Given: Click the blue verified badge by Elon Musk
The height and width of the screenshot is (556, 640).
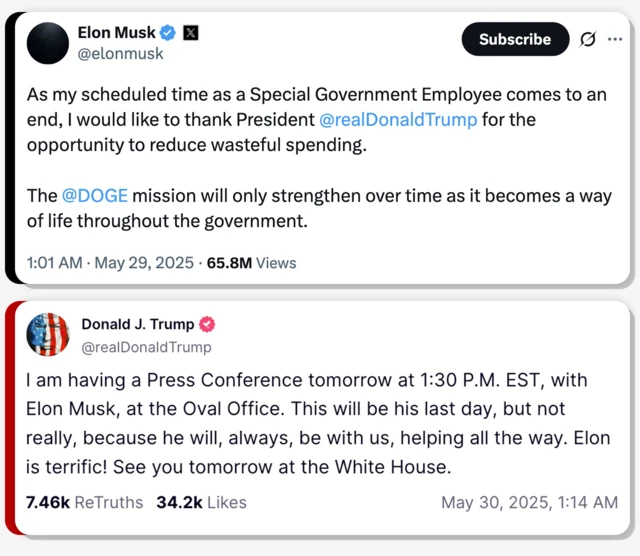Looking at the screenshot, I should (x=167, y=32).
